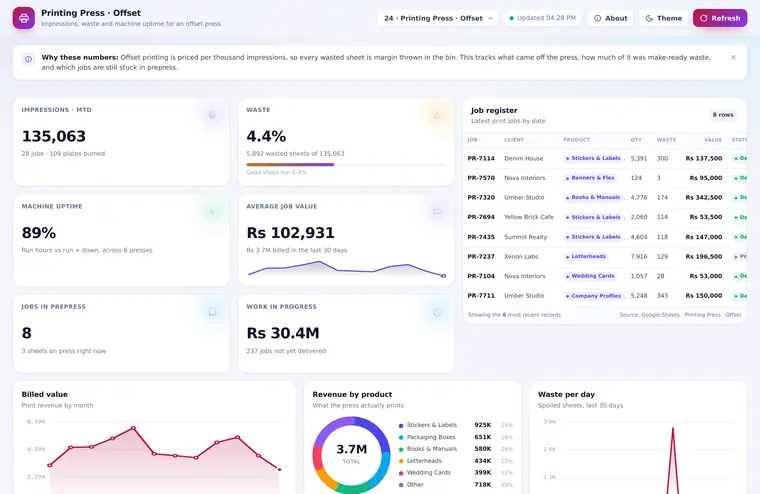Click the VALUE column header
Image resolution: width=760 pixels, height=494 pixels.
713,140
